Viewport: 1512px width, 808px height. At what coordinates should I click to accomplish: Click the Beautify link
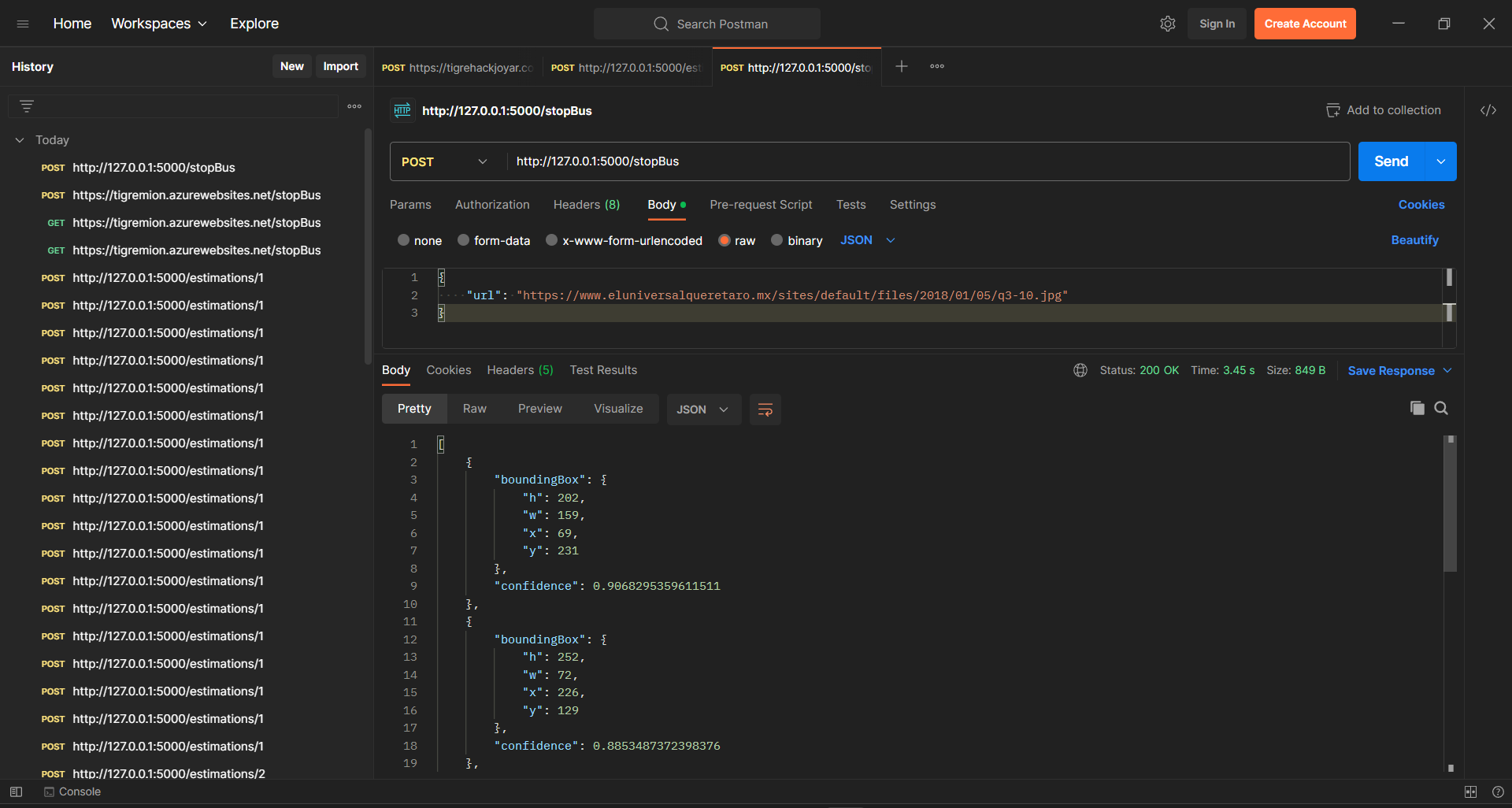[x=1414, y=240]
